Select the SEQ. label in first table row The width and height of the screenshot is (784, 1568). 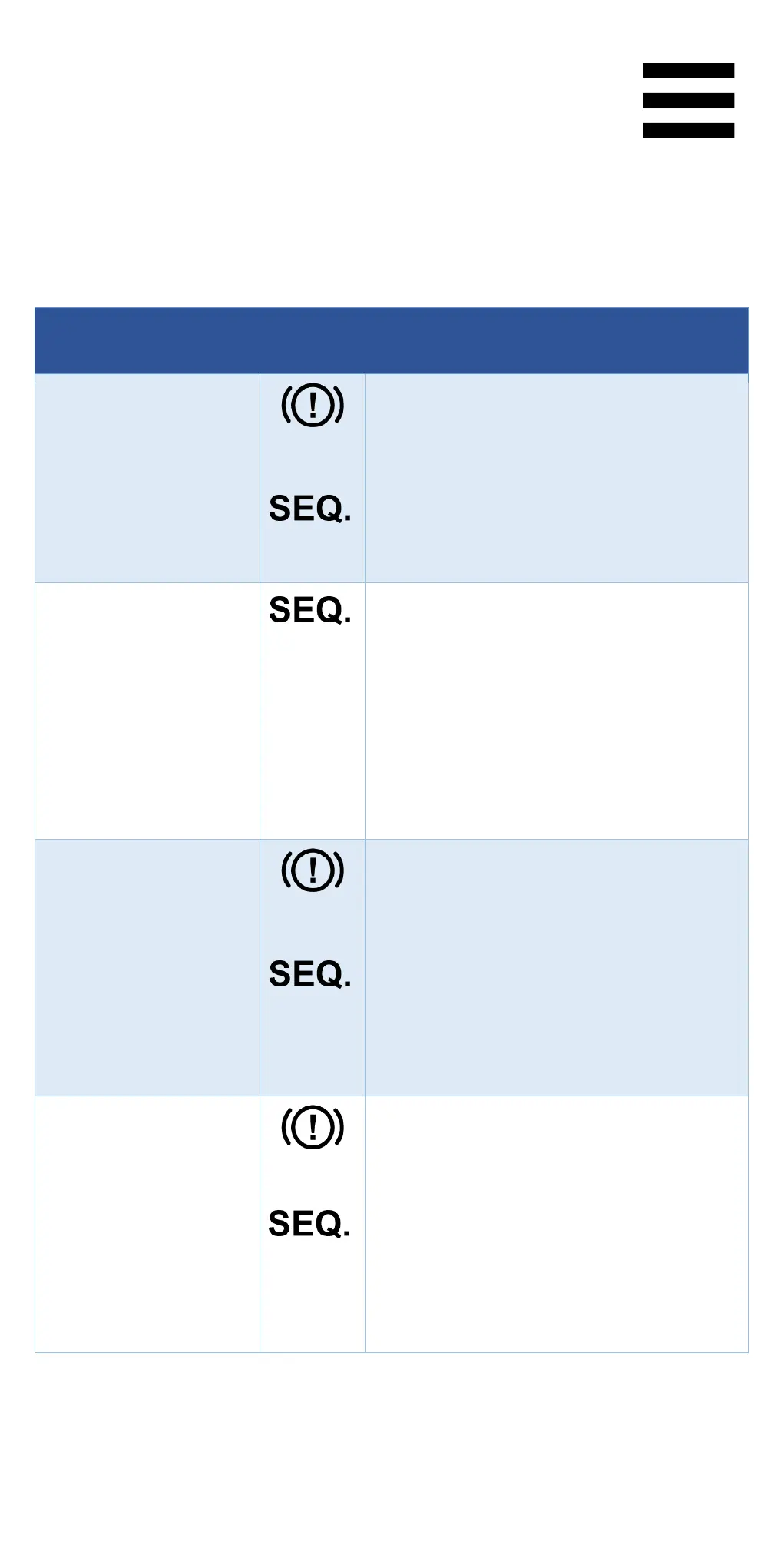point(310,509)
